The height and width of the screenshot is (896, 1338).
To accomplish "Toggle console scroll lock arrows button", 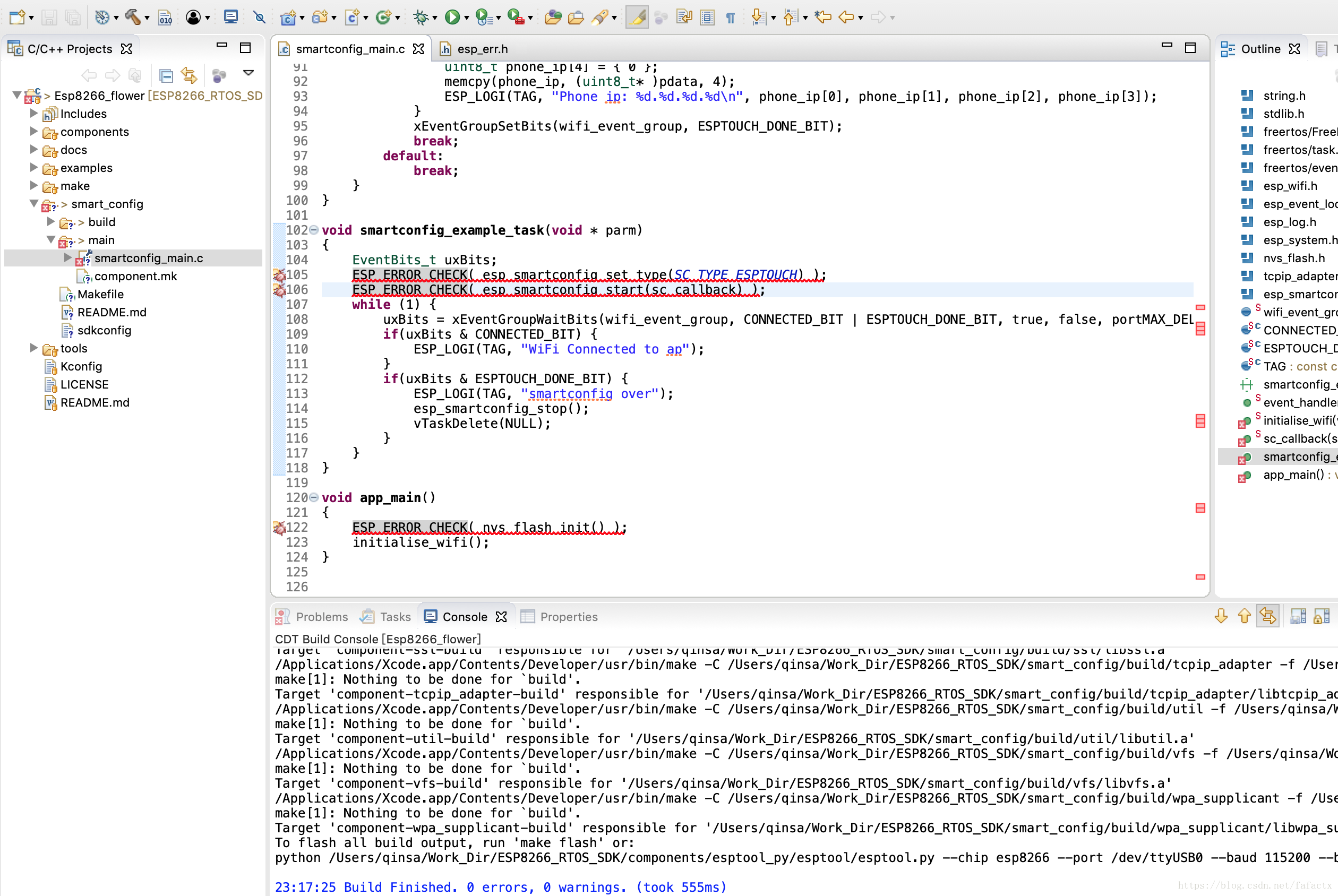I will click(1268, 617).
